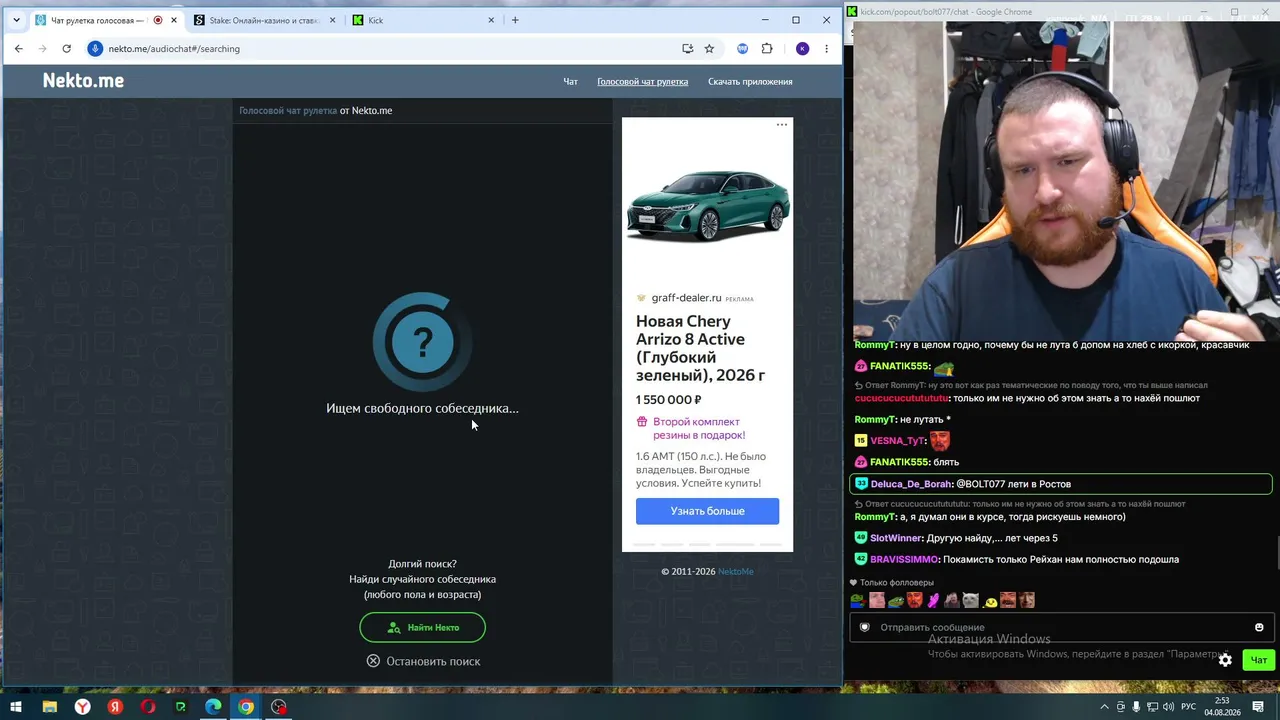Reload the Nekto.me page
Screen dimensions: 1280x720
[66, 48]
